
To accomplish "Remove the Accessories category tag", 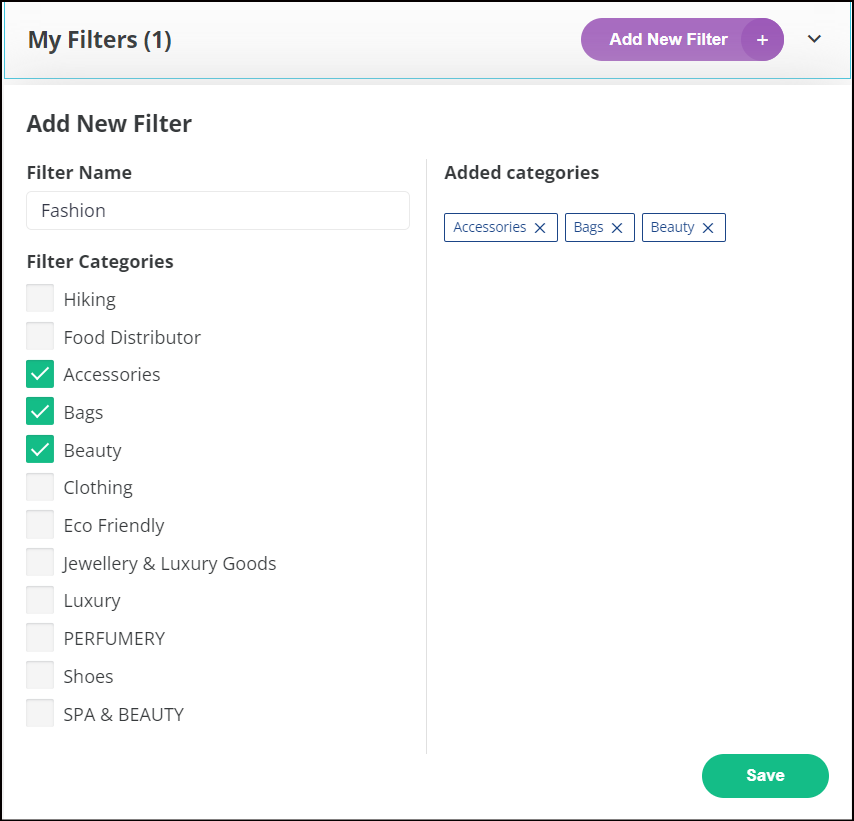I will pyautogui.click(x=540, y=228).
